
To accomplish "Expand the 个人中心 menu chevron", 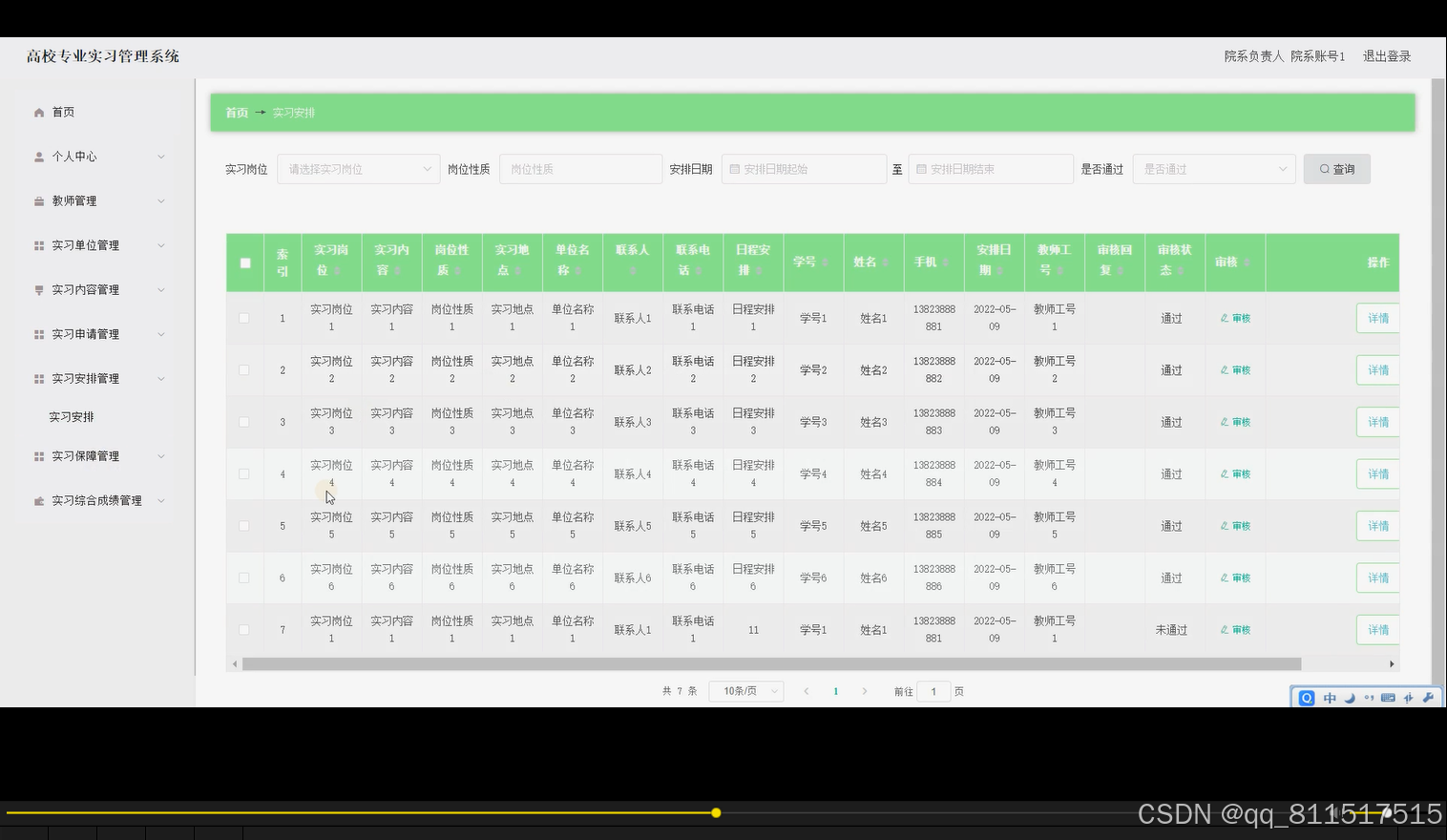I will click(161, 157).
